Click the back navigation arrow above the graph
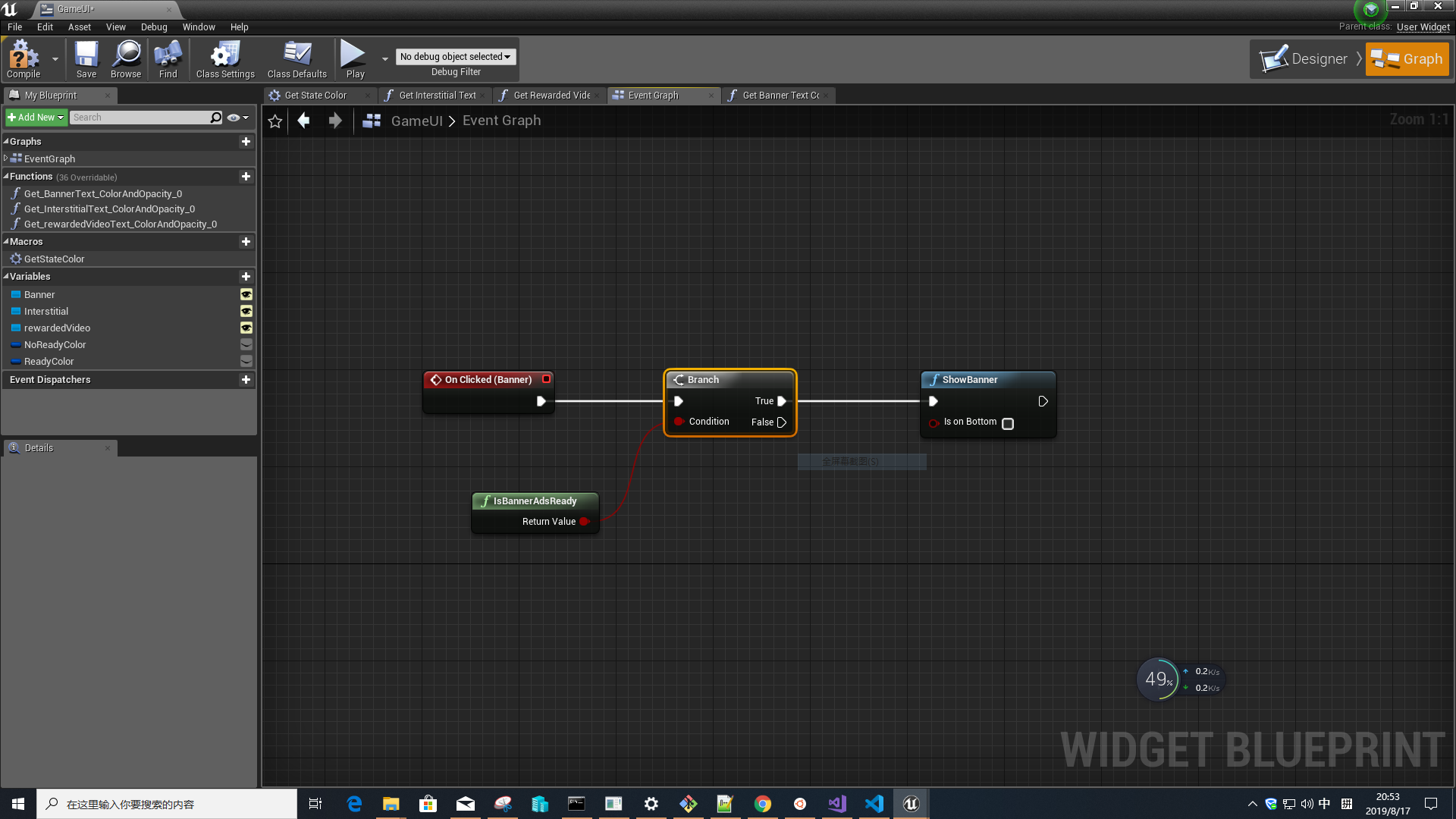The width and height of the screenshot is (1456, 819). point(303,121)
